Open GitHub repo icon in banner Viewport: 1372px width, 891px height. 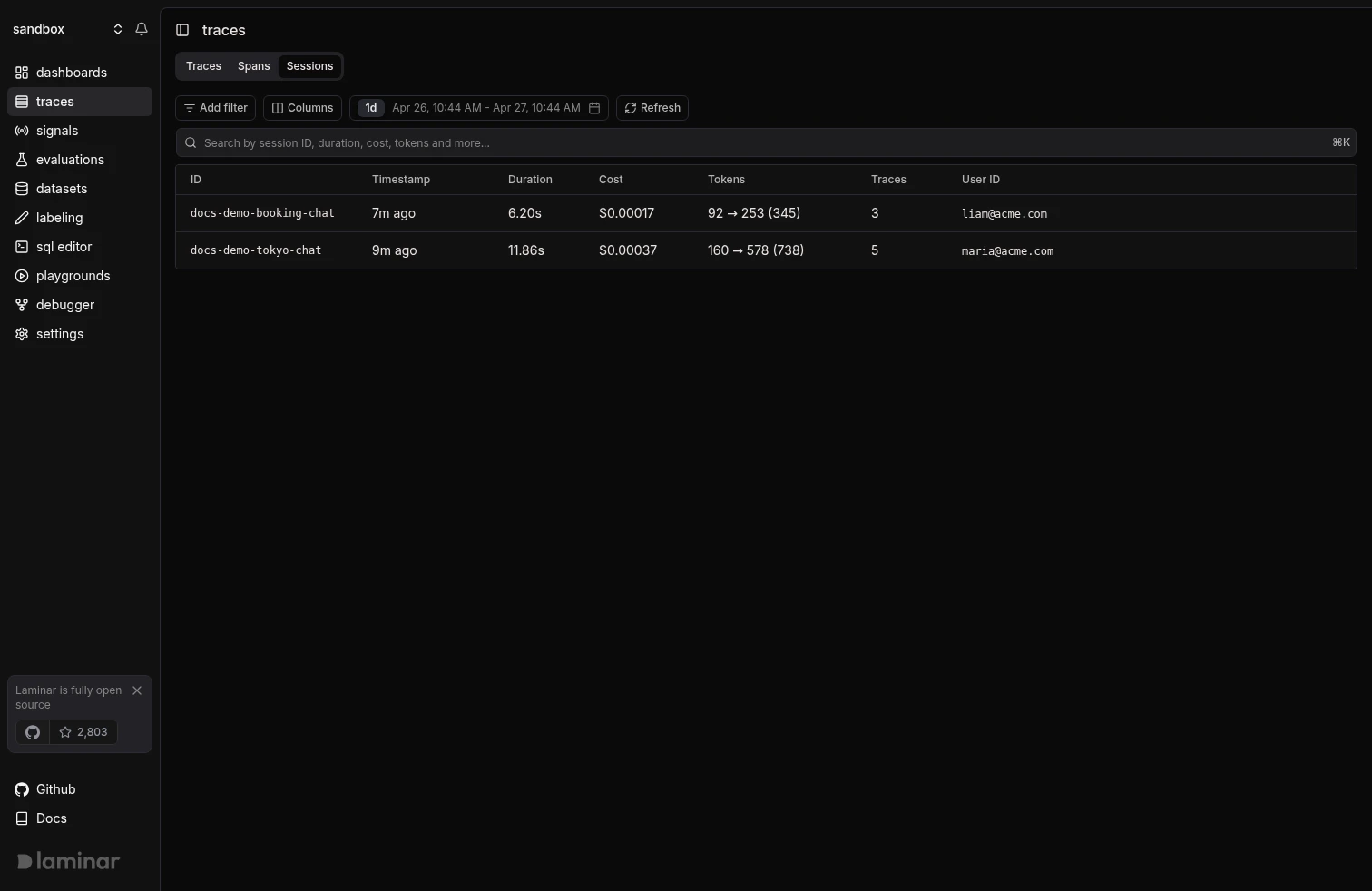coord(33,732)
